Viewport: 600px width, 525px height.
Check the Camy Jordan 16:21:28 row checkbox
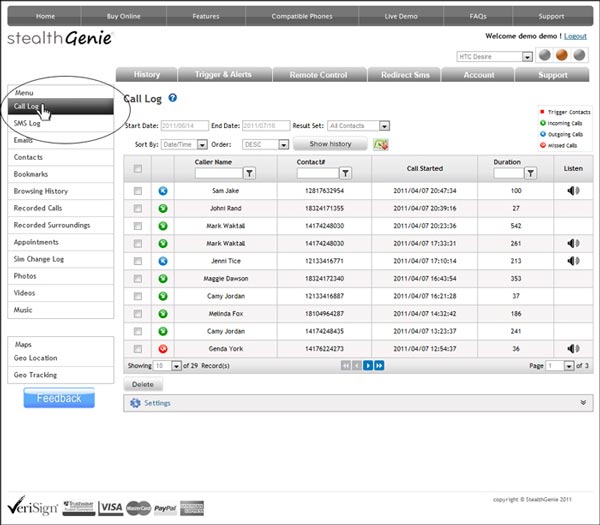point(138,297)
